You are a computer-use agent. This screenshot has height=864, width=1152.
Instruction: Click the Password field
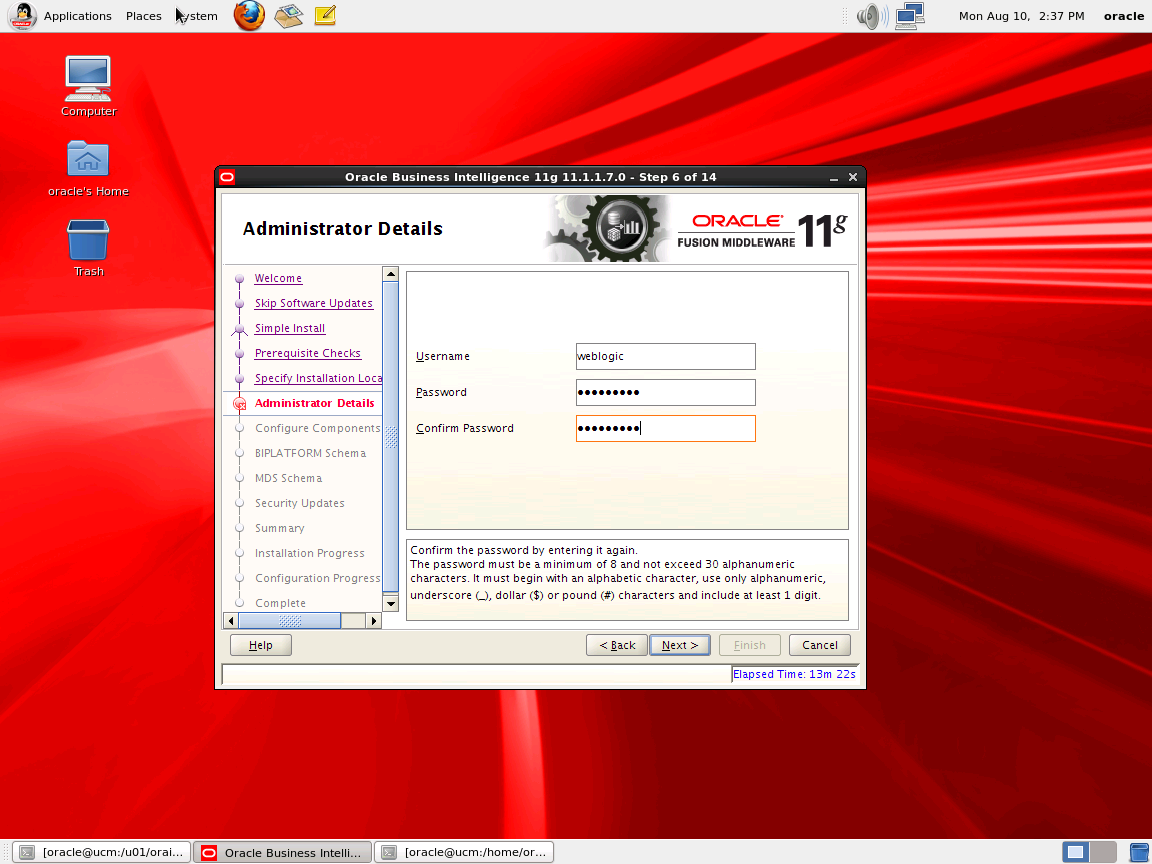[666, 392]
